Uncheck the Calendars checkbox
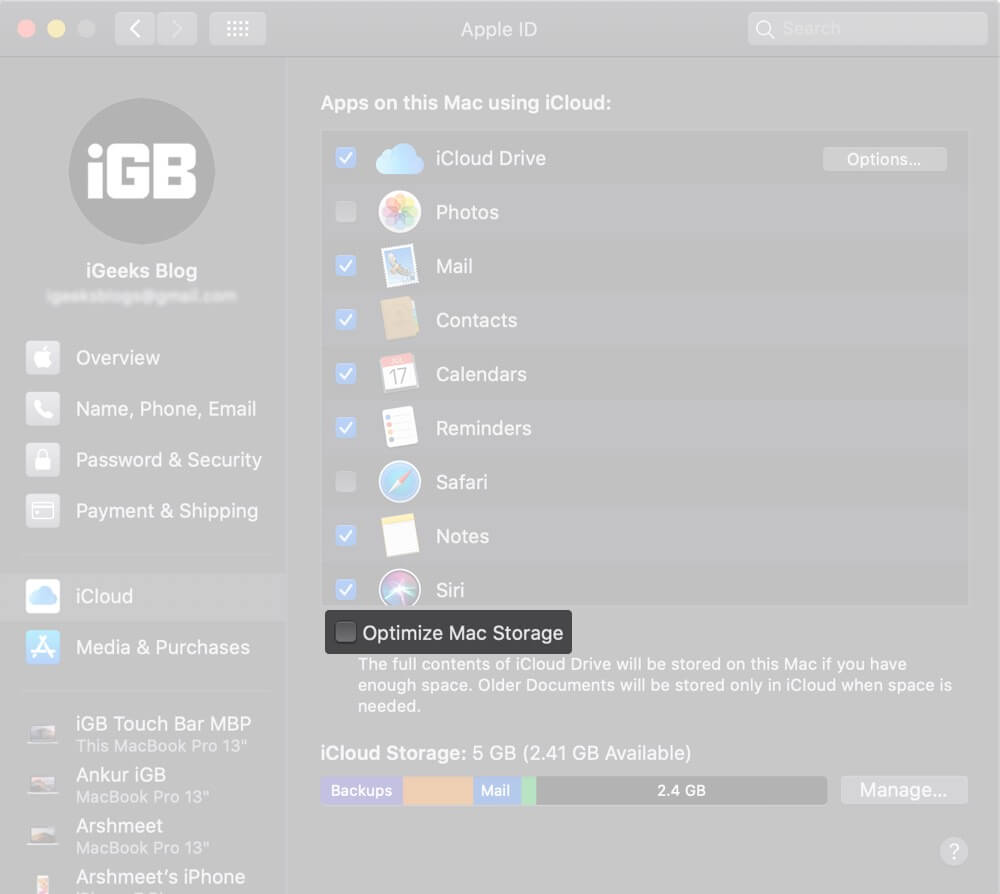 click(346, 373)
